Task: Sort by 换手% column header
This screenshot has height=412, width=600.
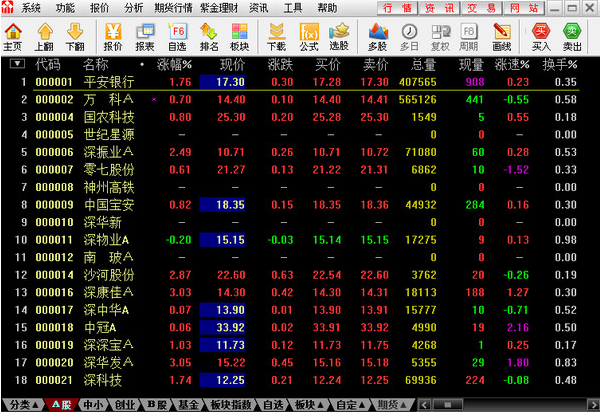Action: (559, 65)
